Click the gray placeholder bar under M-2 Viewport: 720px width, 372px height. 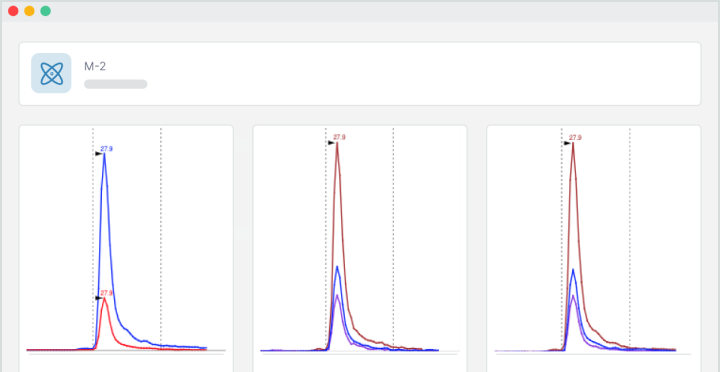click(116, 84)
